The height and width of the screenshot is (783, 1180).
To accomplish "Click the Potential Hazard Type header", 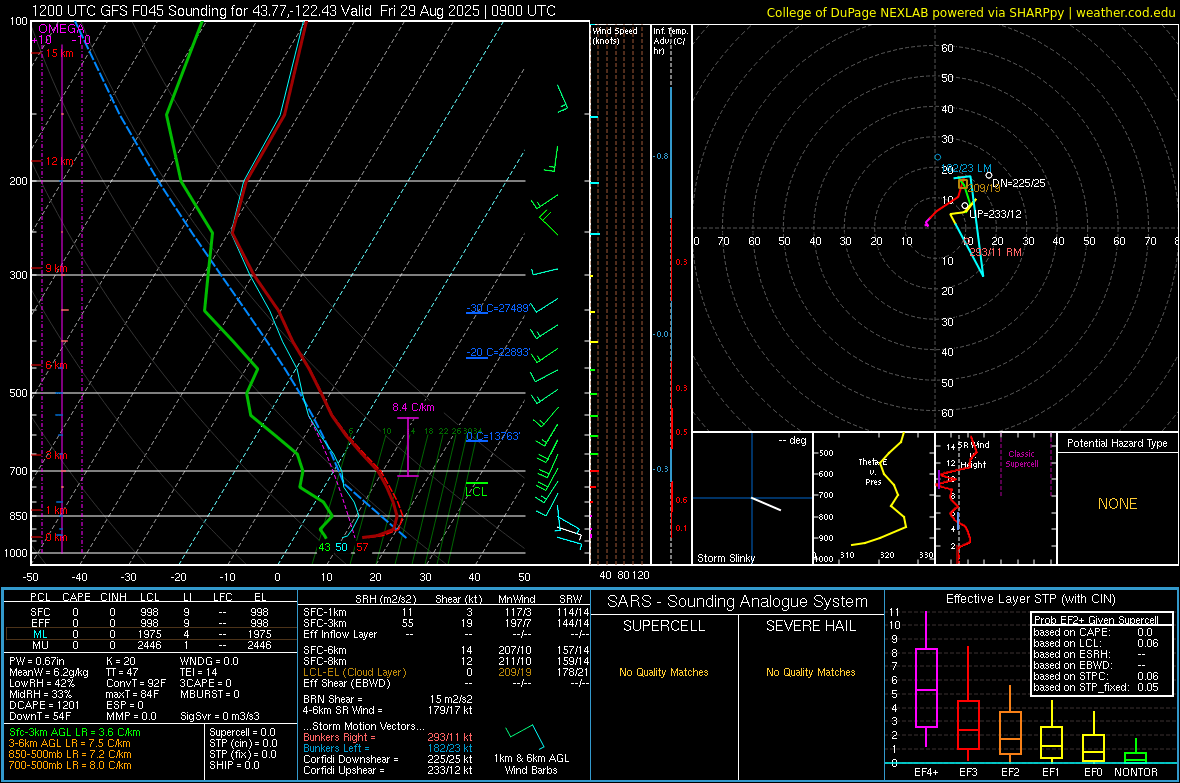I will click(1117, 443).
